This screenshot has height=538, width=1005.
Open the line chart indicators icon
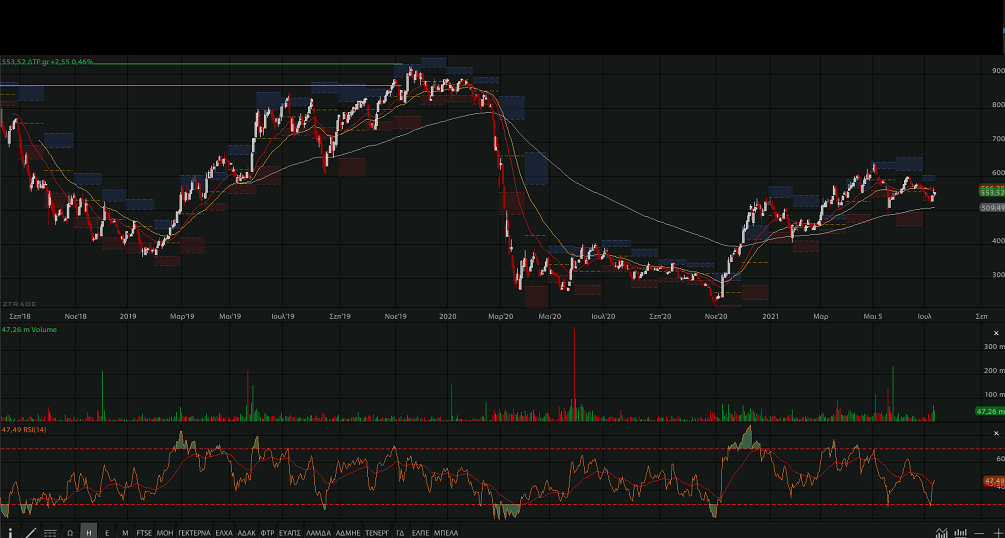click(942, 532)
